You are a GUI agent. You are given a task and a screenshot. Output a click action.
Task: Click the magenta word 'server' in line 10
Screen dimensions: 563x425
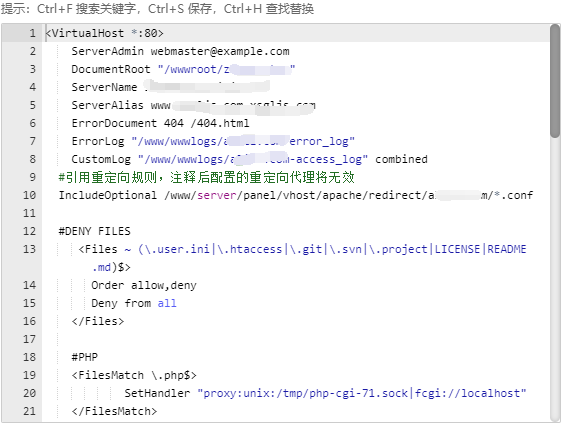click(x=217, y=195)
